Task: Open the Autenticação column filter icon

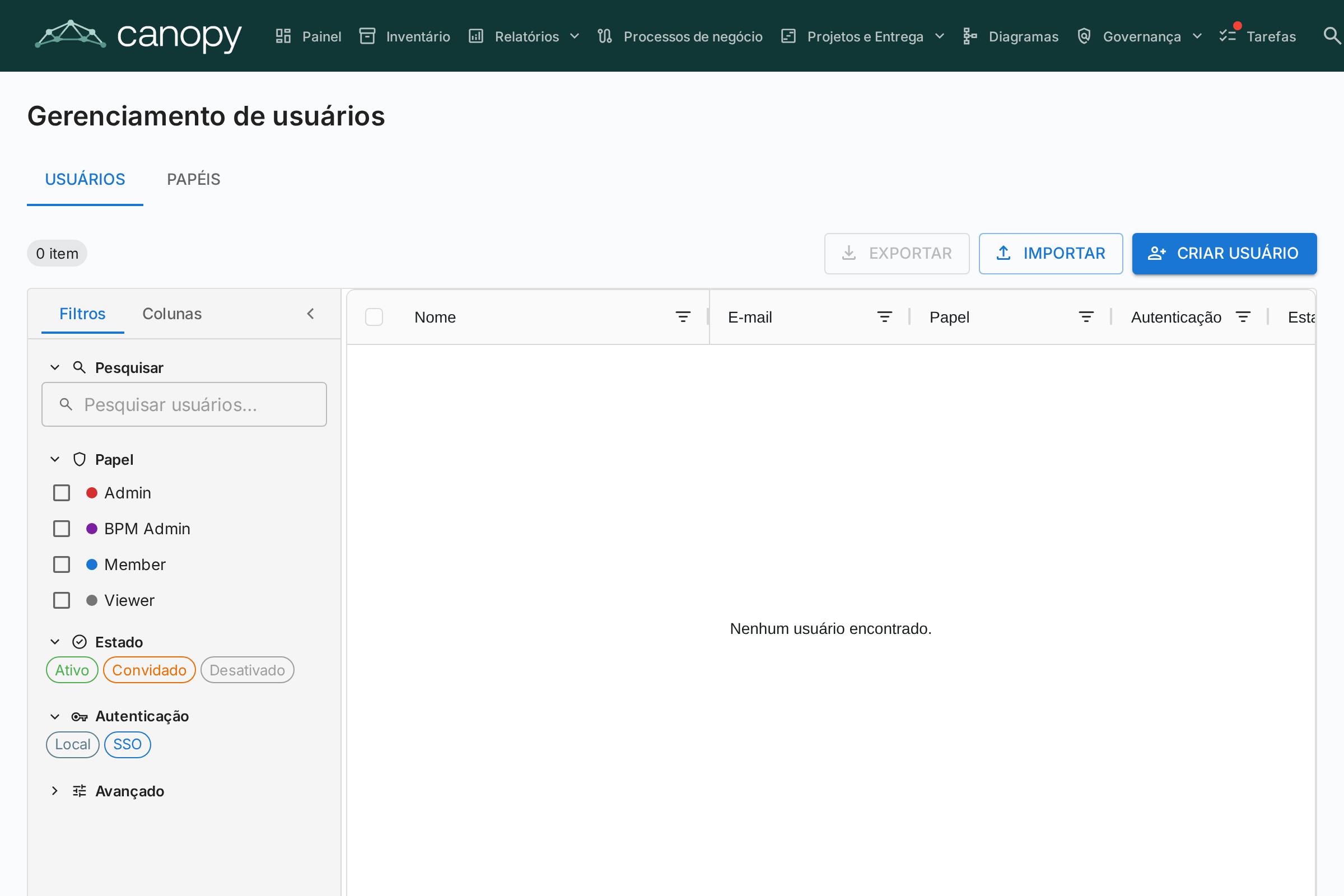Action: point(1243,316)
